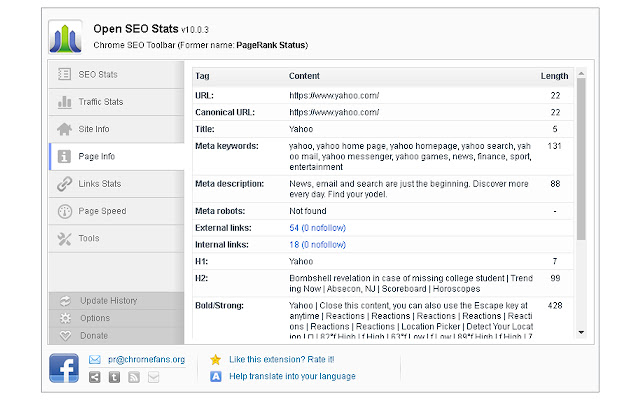This screenshot has width=640, height=400.
Task: Open the Page Speed tab
Action: pos(101,211)
